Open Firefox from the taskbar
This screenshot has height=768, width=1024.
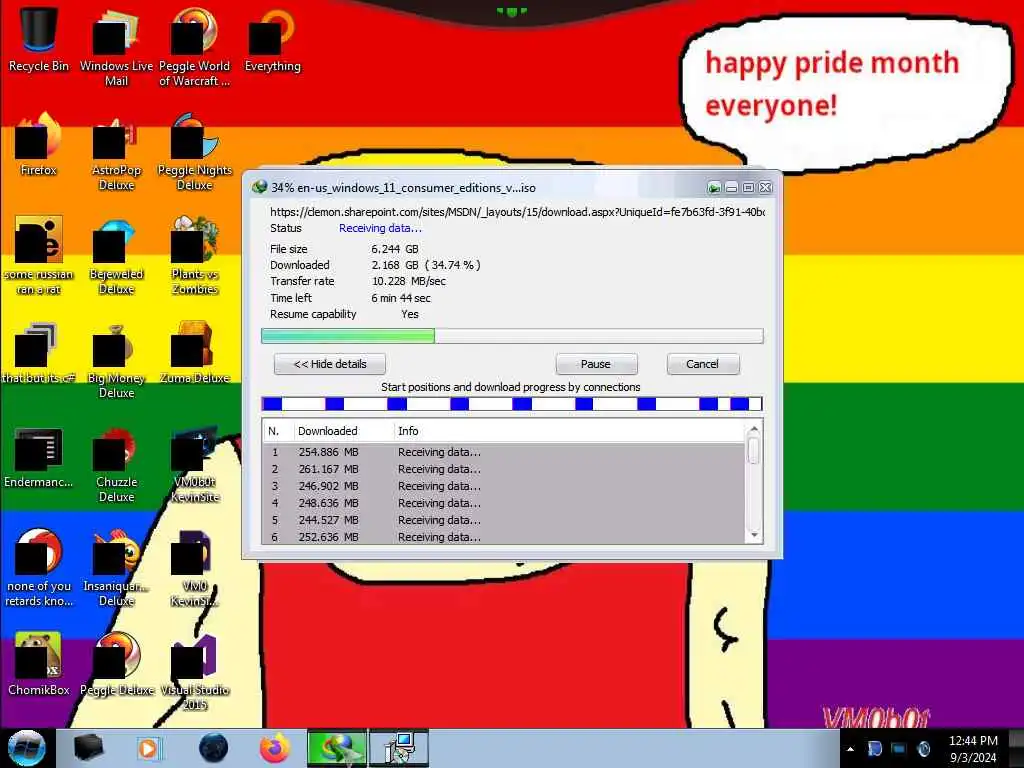point(274,748)
